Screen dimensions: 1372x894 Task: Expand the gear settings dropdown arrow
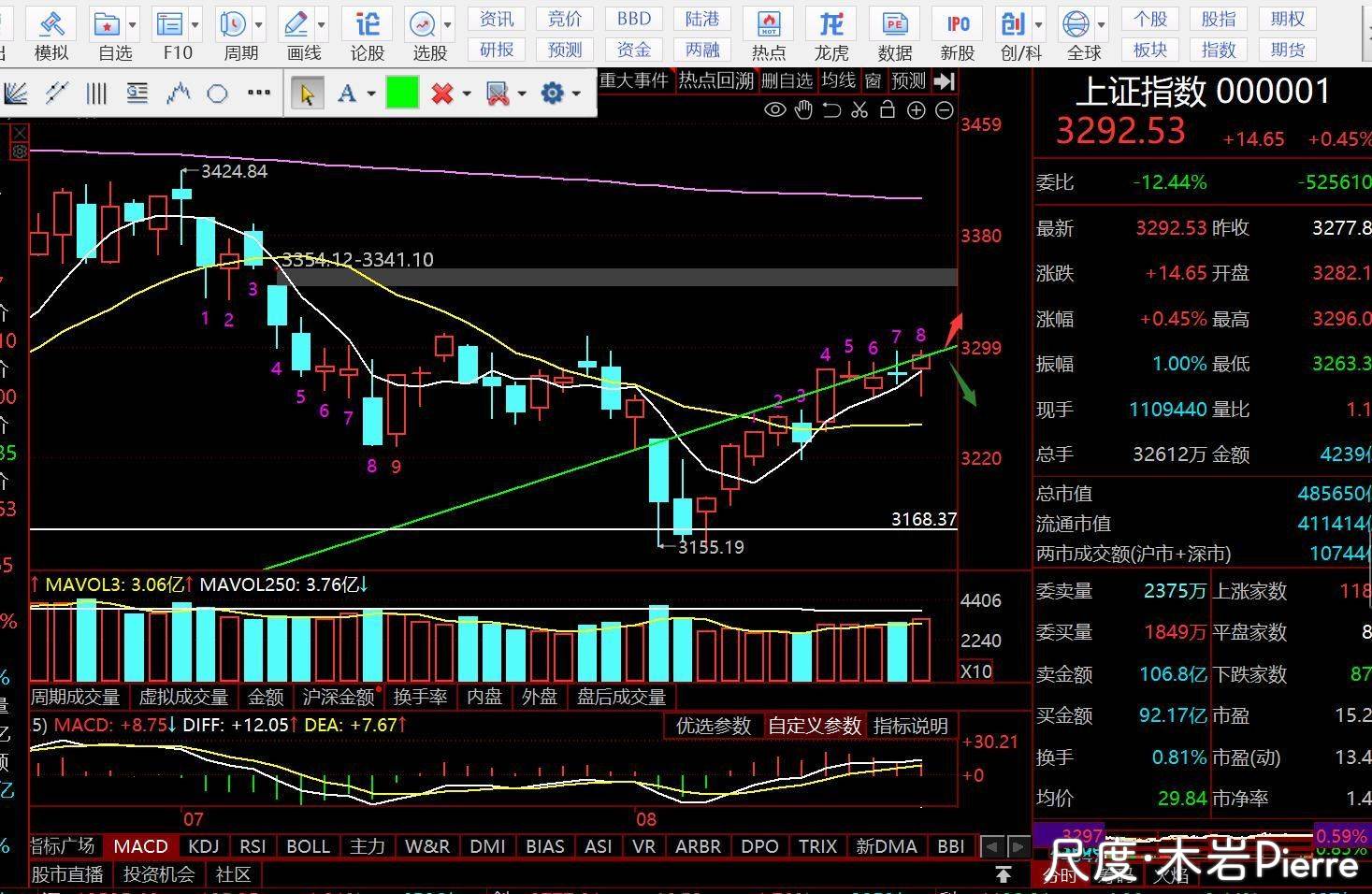576,94
